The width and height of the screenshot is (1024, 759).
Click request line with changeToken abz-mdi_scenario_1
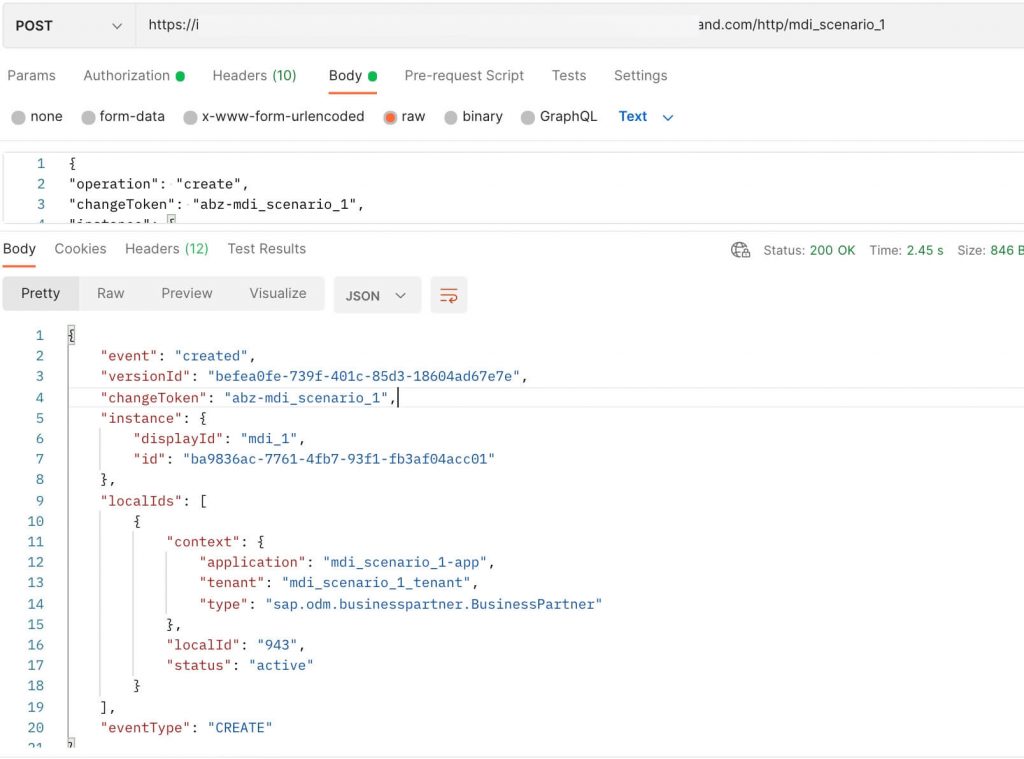216,204
